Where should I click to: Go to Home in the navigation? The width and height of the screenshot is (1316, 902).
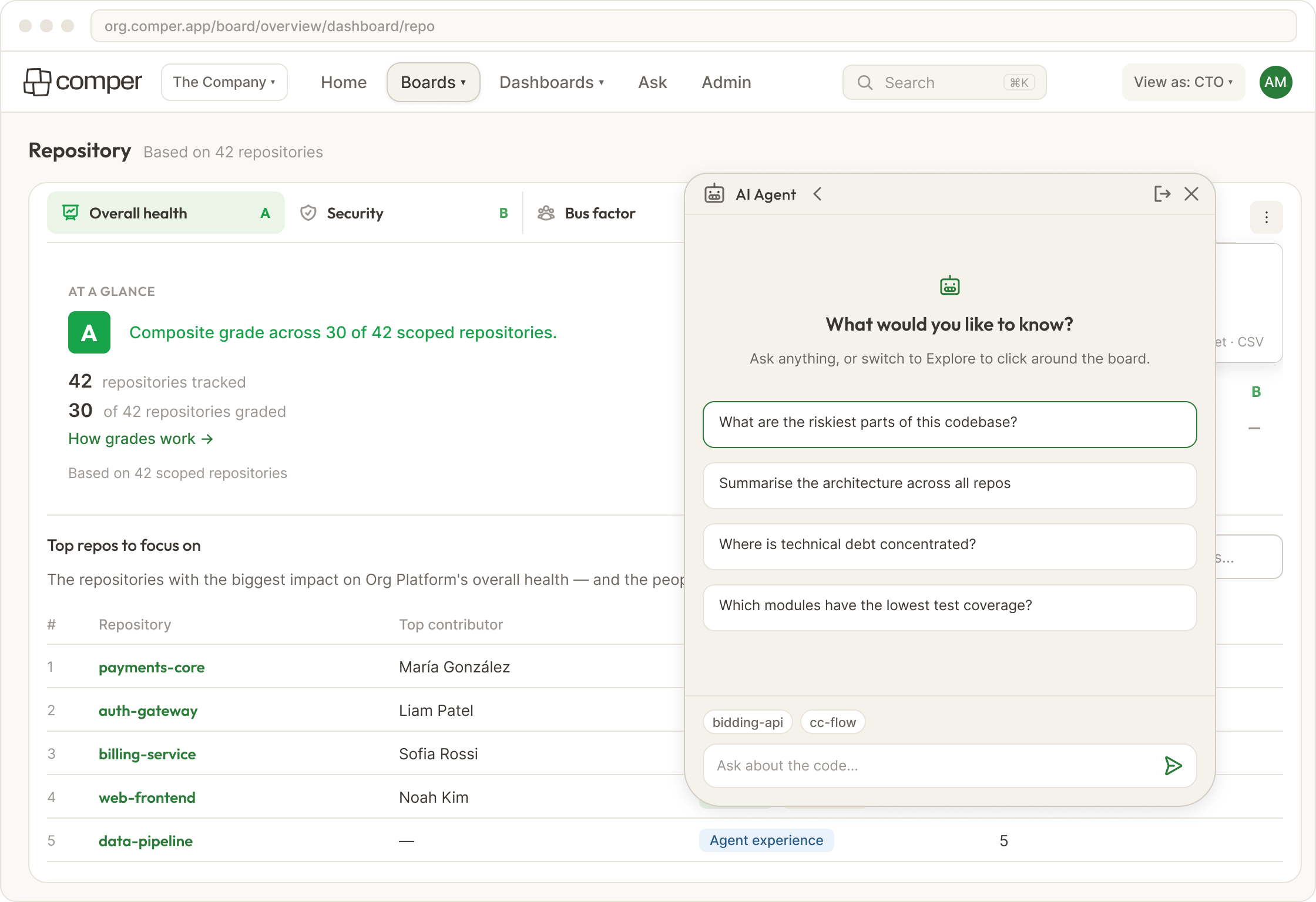(x=344, y=82)
